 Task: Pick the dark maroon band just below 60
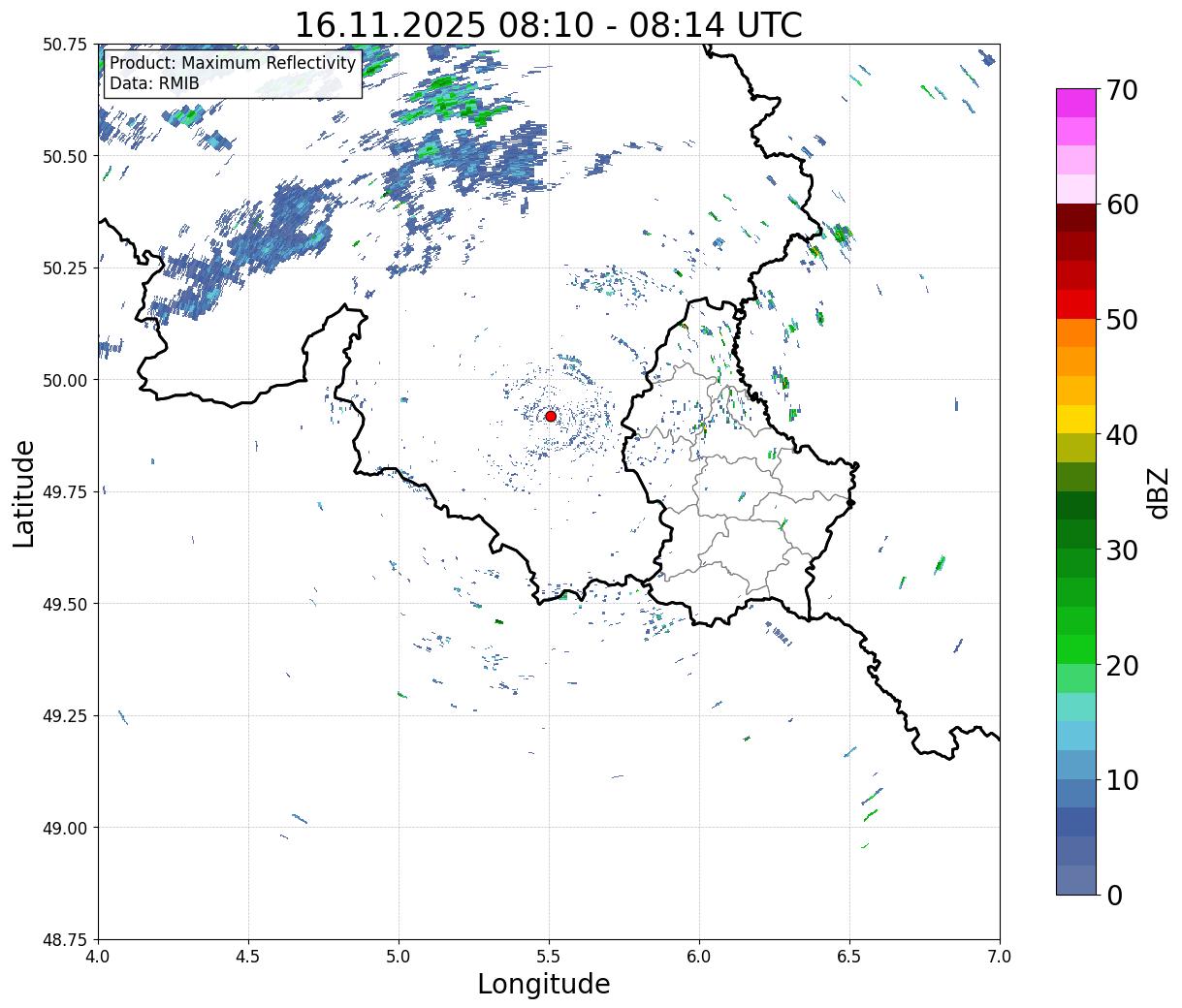[1076, 218]
